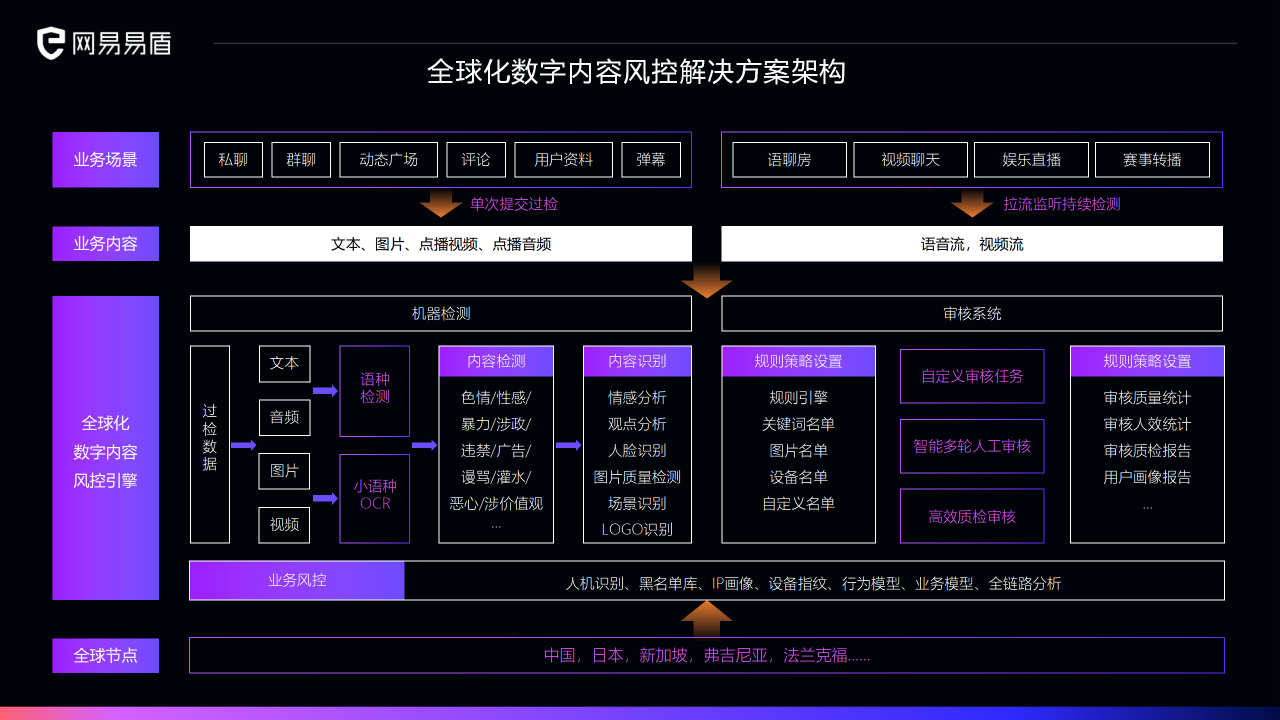Screen dimensions: 1280x720
Task: Select the 情感分析 entry
Action: point(637,397)
